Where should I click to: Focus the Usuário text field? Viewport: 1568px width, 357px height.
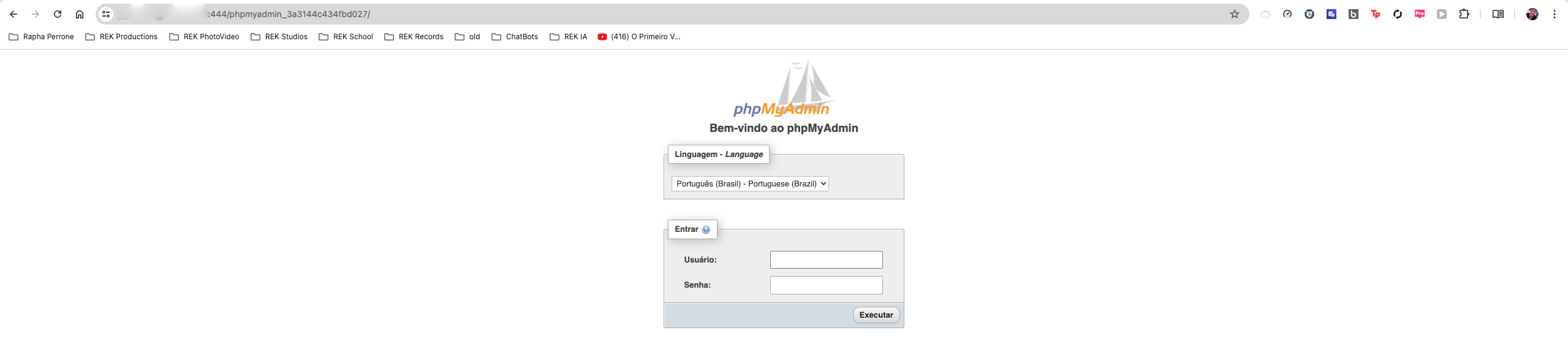click(x=826, y=260)
